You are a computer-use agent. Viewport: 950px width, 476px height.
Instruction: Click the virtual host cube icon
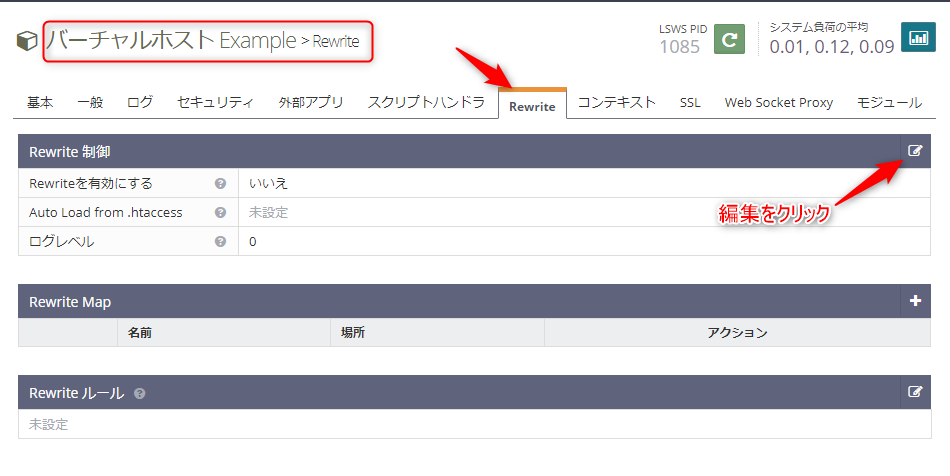coord(26,42)
